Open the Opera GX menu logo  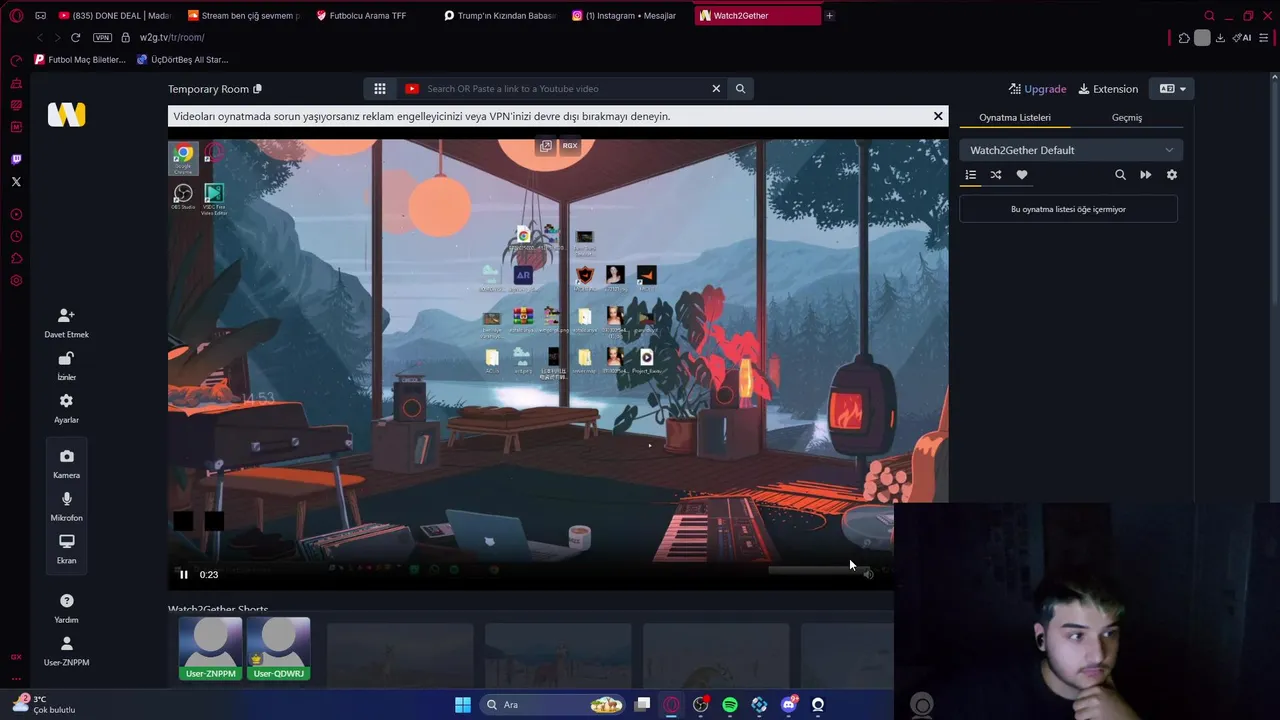pos(16,15)
